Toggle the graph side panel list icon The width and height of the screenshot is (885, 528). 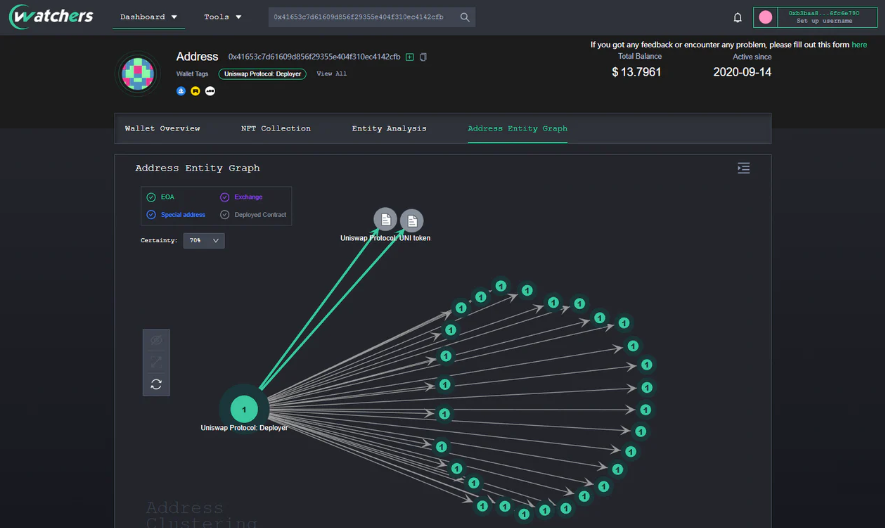(x=743, y=168)
